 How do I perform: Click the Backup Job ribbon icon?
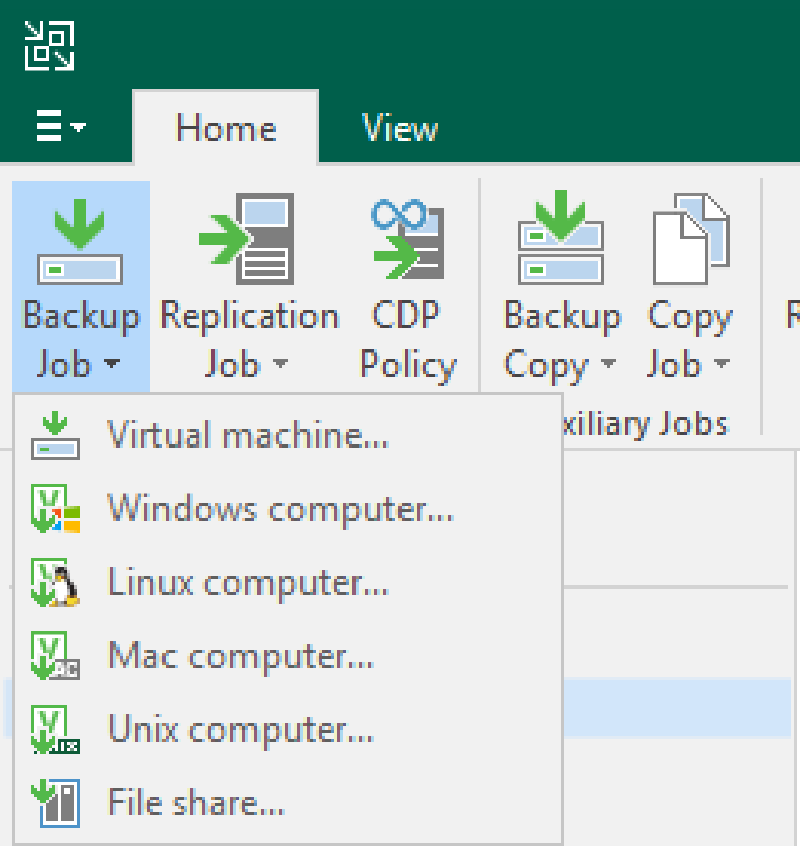tap(80, 241)
